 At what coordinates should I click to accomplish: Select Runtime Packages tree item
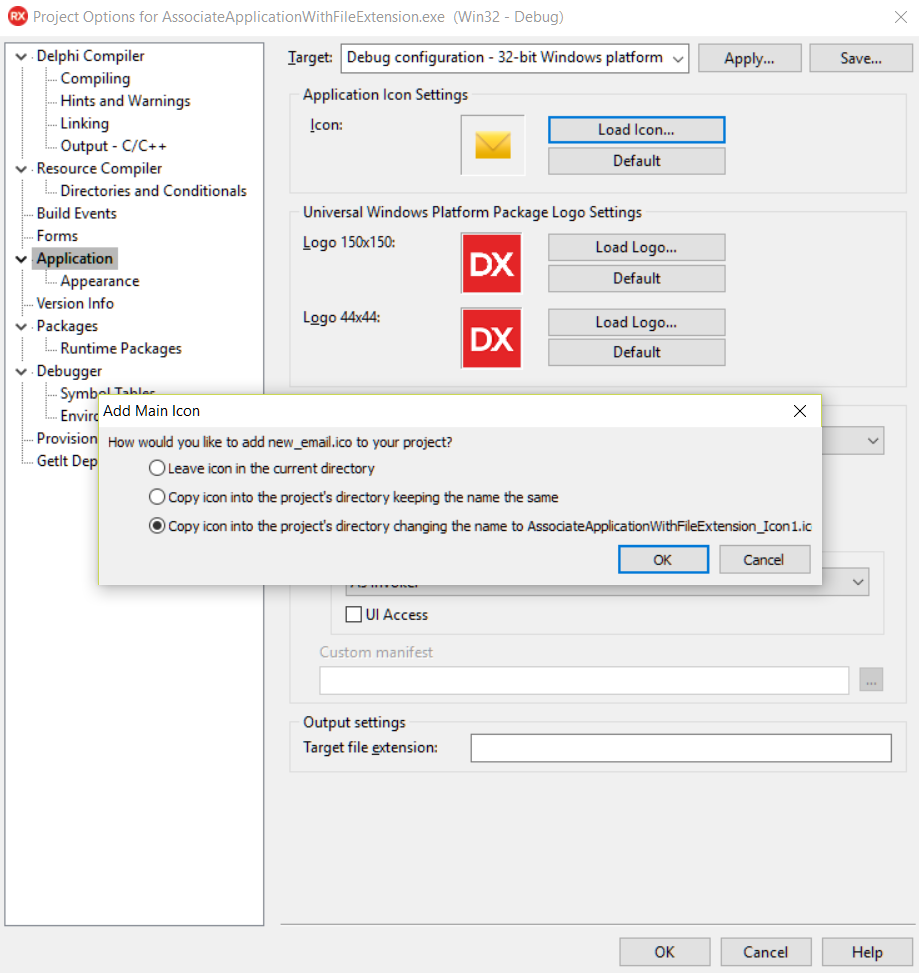(121, 349)
